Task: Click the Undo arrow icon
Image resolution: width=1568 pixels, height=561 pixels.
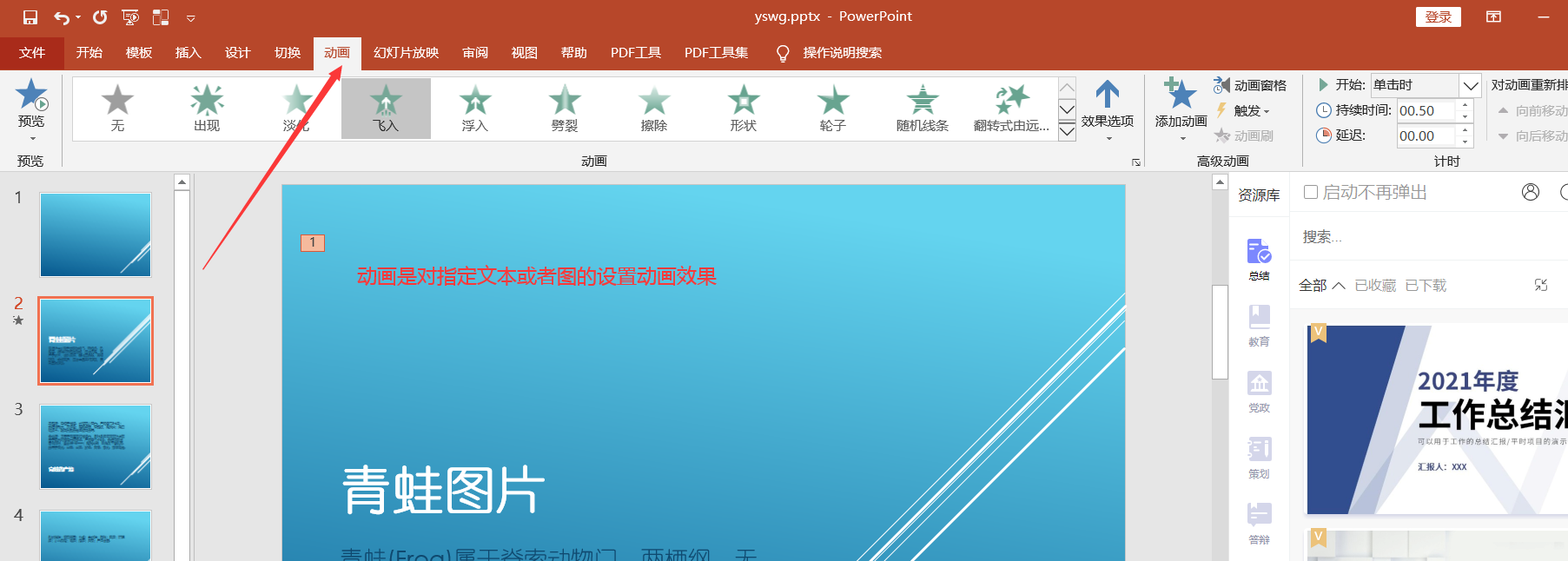Action: (62, 17)
